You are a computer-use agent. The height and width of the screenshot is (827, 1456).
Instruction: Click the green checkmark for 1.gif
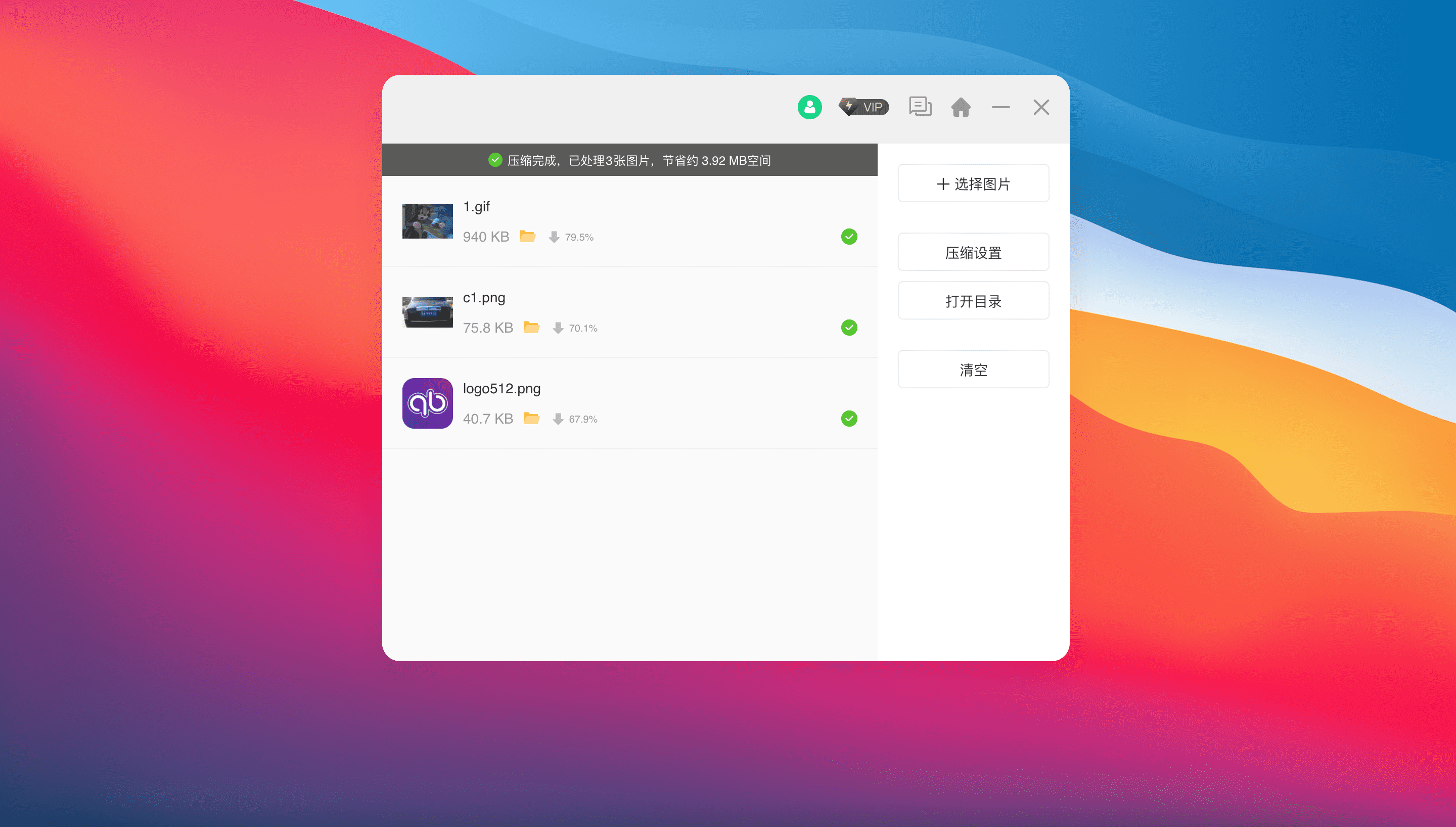pos(849,236)
